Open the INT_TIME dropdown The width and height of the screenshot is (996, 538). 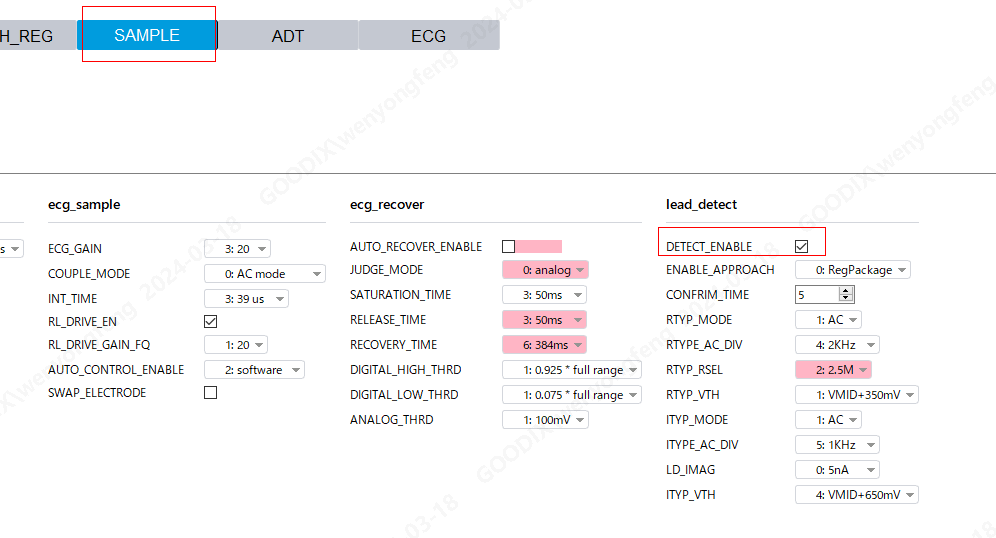coord(246,299)
